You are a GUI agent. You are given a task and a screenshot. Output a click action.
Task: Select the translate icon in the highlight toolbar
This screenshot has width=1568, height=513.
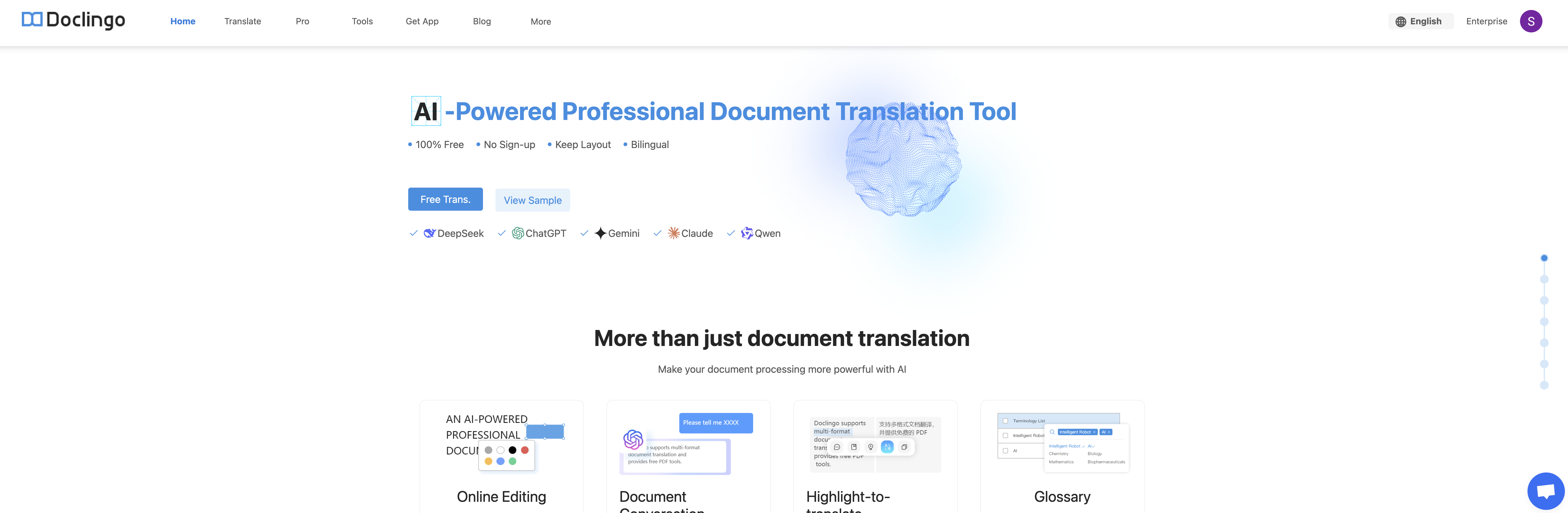[x=887, y=447]
